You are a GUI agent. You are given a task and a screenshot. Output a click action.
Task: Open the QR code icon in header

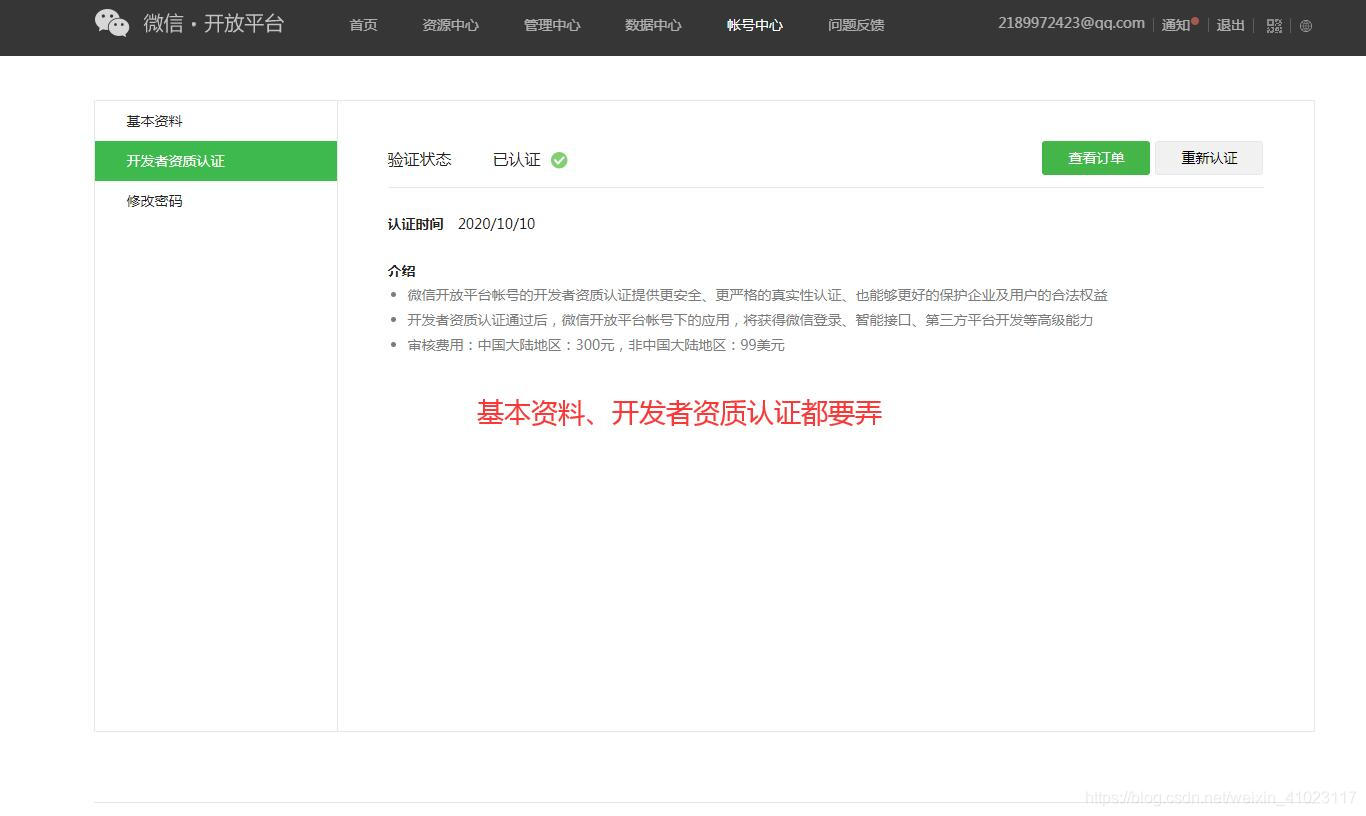click(1274, 26)
